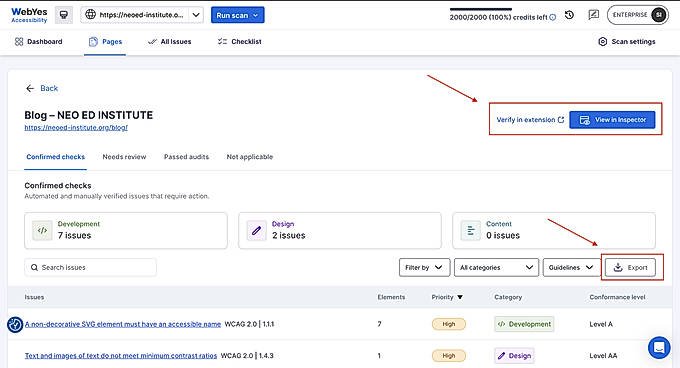
Task: Click the Issues column header
Action: tap(34, 297)
